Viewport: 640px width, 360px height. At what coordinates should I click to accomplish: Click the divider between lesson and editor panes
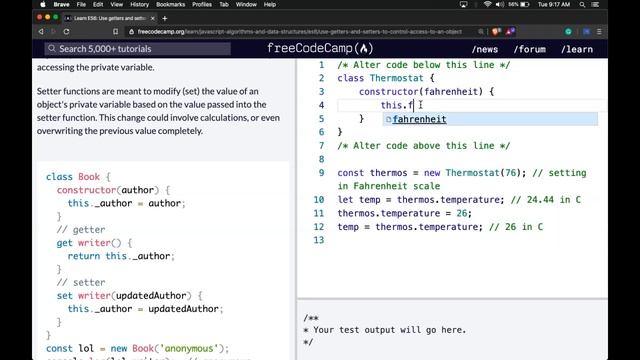296,209
